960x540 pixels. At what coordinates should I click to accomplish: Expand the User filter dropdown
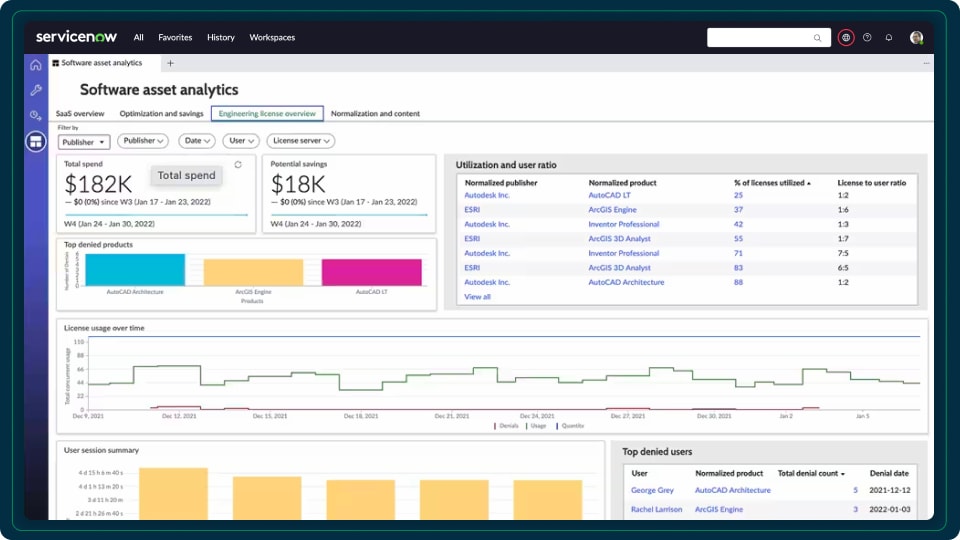pyautogui.click(x=240, y=141)
